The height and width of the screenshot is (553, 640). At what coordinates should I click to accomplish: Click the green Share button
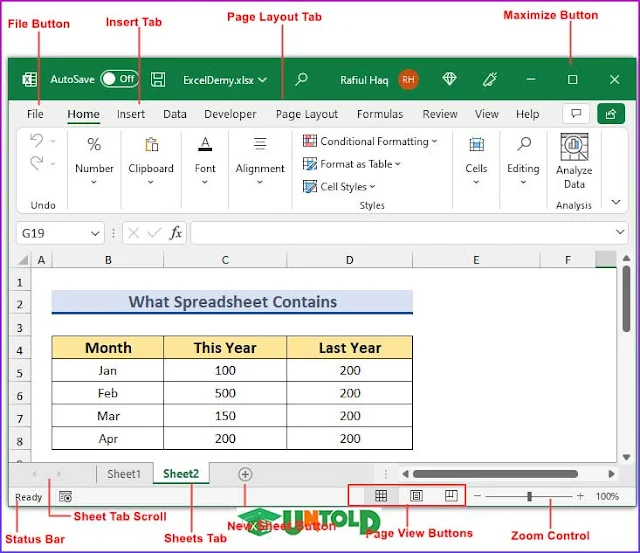point(611,113)
